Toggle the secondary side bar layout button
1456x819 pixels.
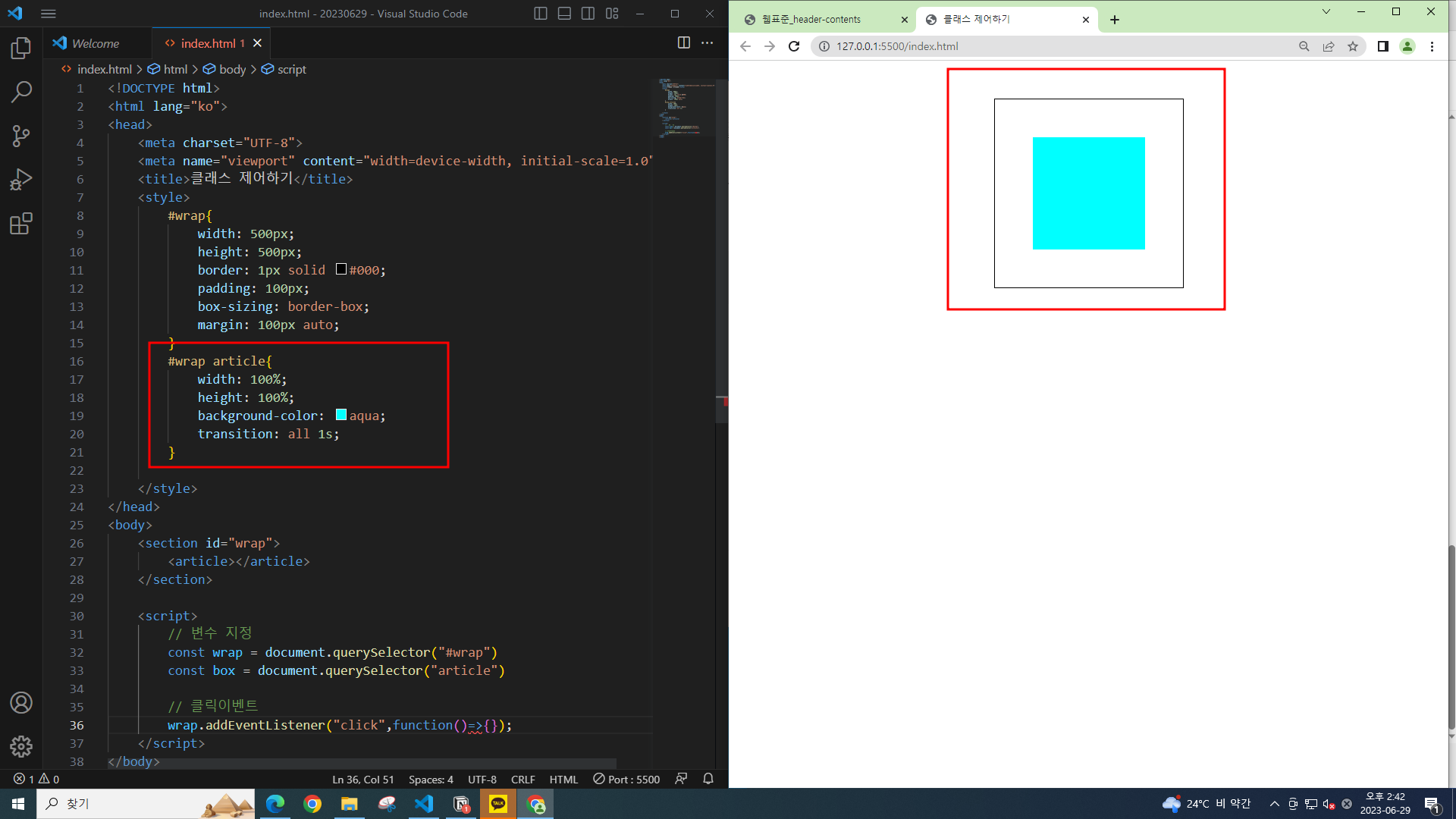point(588,14)
